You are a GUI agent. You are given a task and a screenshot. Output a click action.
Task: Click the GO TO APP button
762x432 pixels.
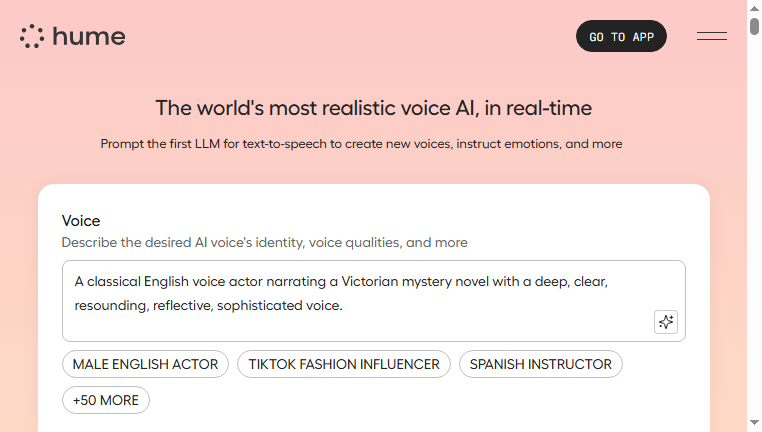(x=621, y=36)
